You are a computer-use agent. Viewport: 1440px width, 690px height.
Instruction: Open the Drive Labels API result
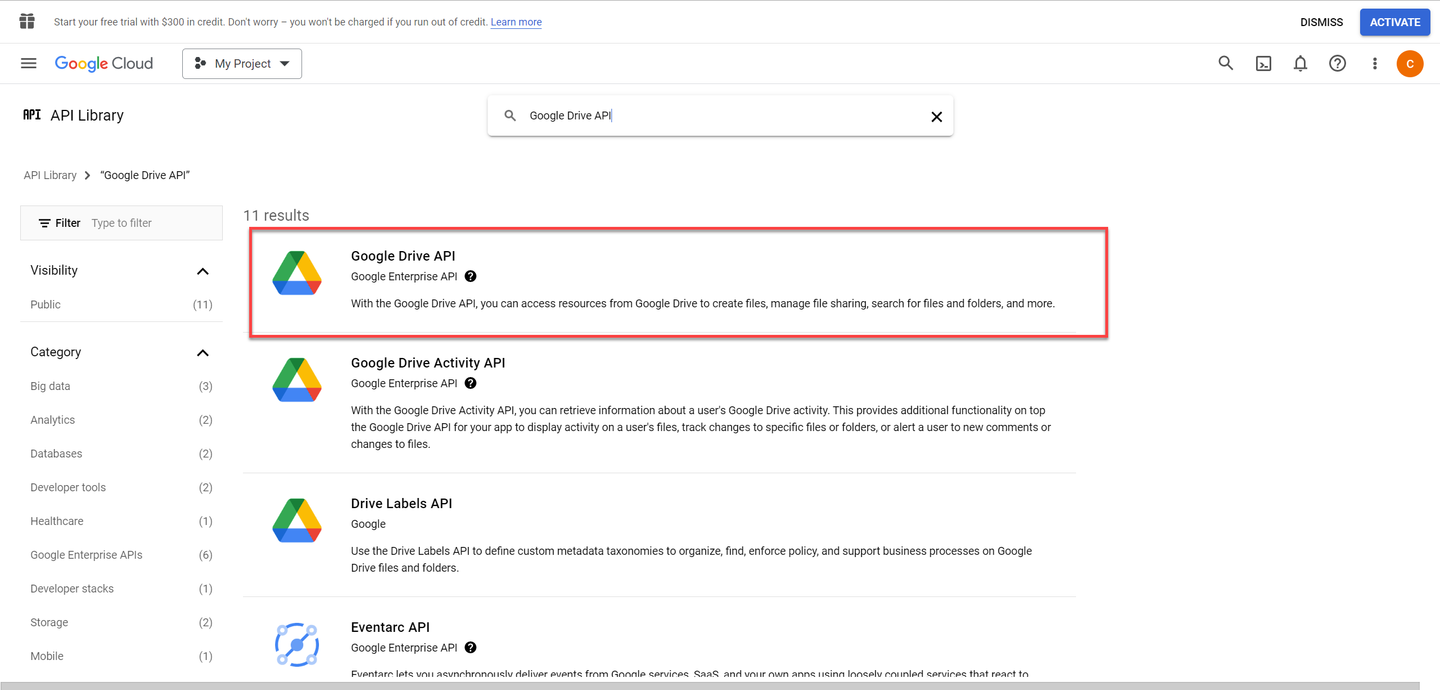pos(401,503)
